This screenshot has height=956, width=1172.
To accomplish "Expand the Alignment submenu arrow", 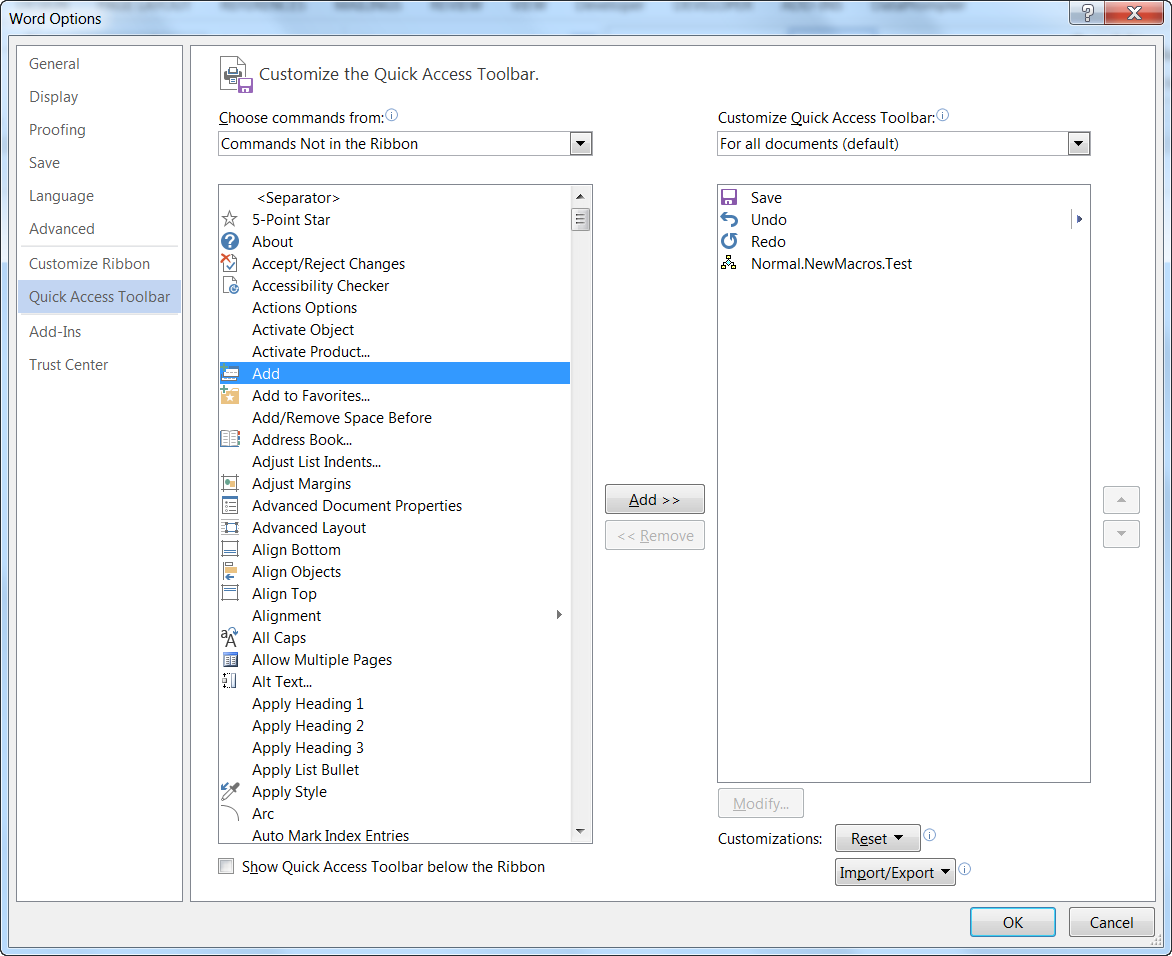I will pos(559,614).
